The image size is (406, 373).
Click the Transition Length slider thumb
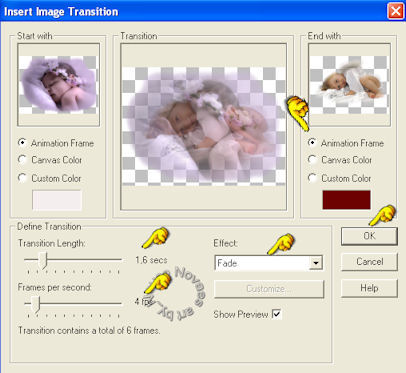pyautogui.click(x=42, y=260)
